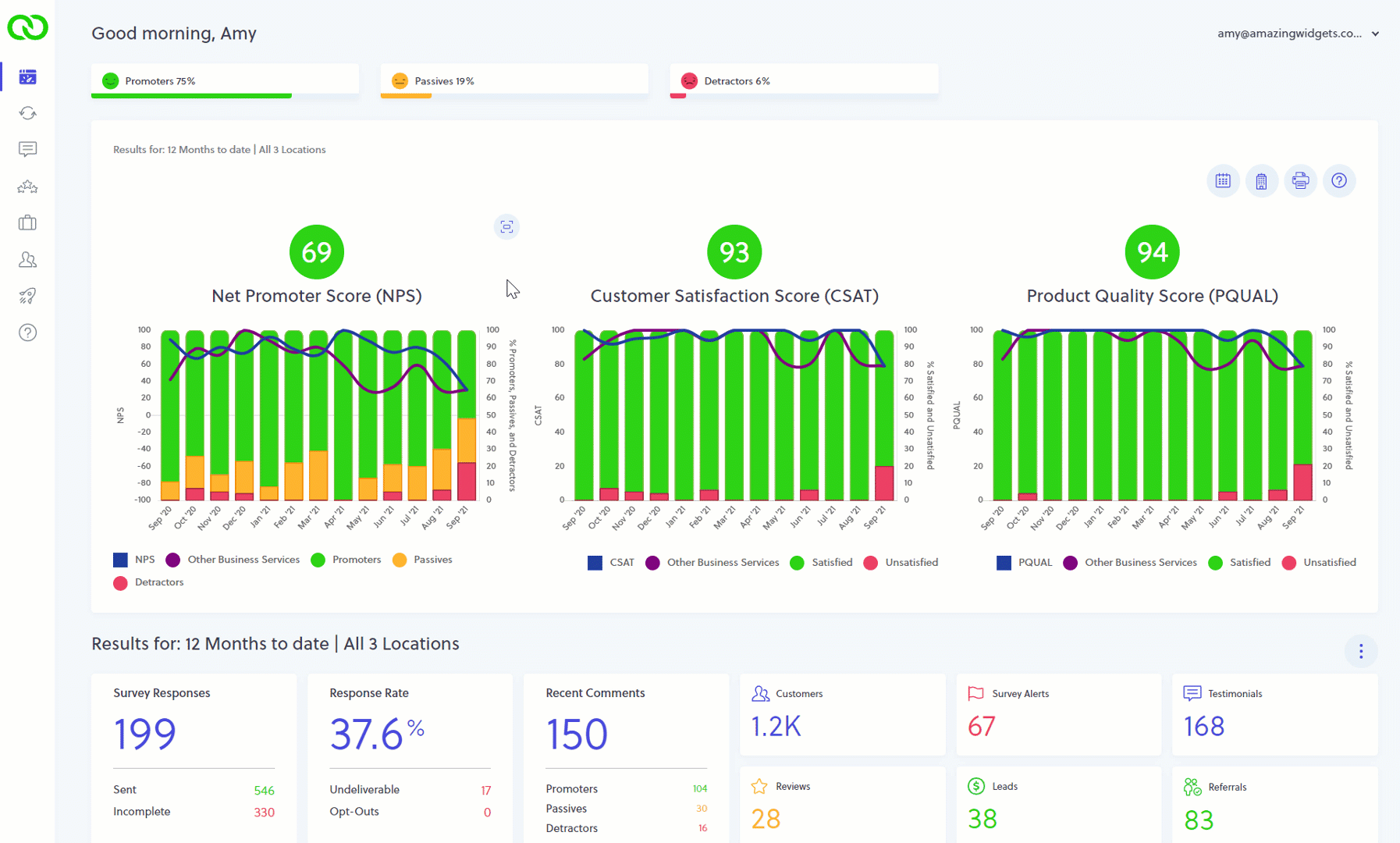Select the customers icon in the sidebar
Screen dimensions: 1400x843
[x=27, y=259]
